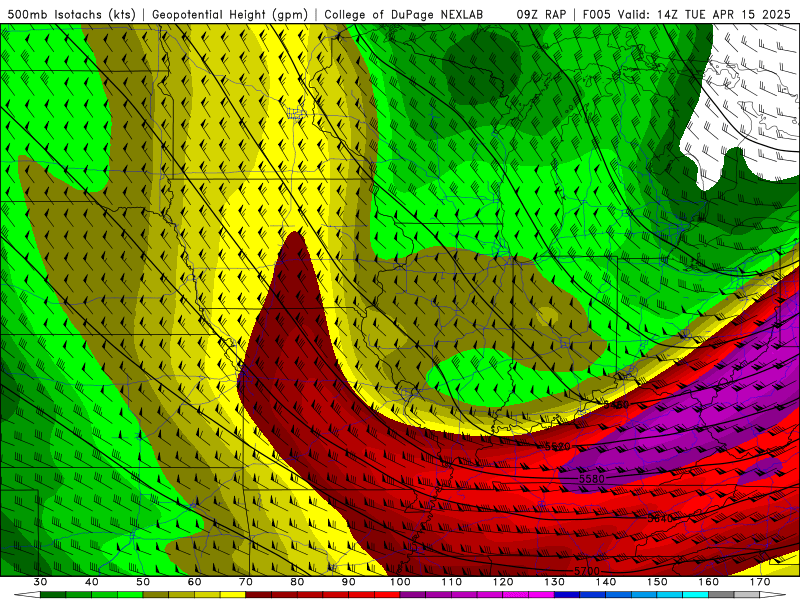Click the darkest green swatch starting at 30

pos(53,595)
